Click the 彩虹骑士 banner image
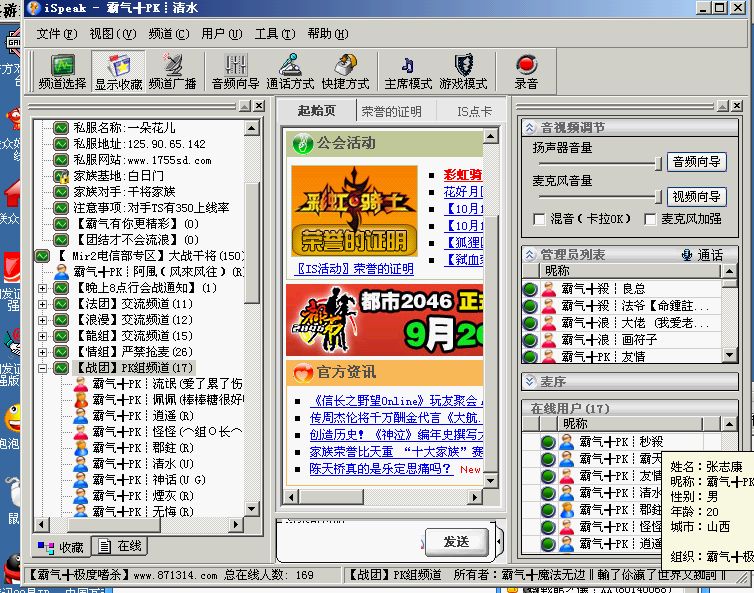Screen dimensions: 754x593 point(354,211)
